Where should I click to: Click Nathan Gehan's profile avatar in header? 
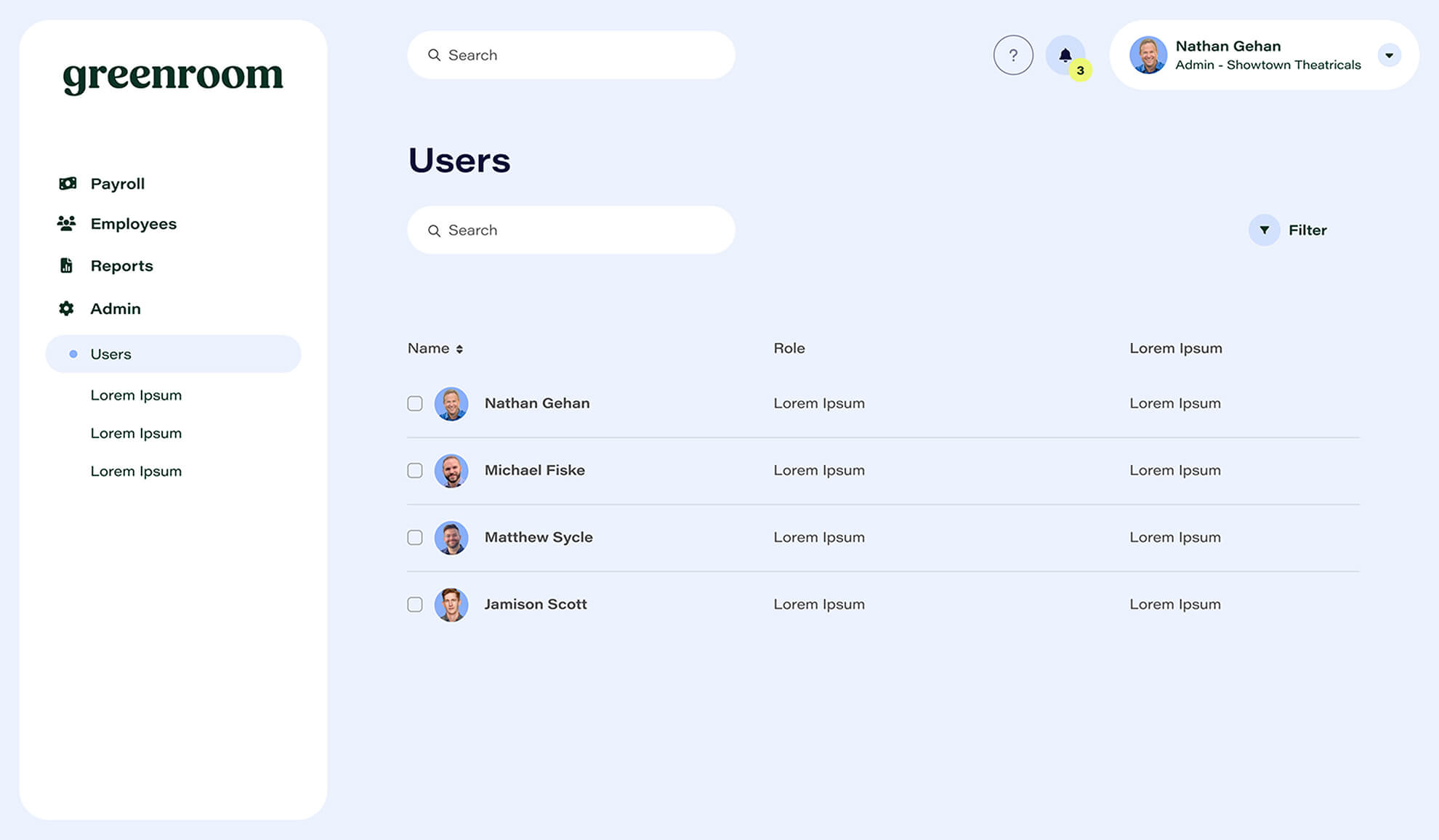pos(1148,55)
